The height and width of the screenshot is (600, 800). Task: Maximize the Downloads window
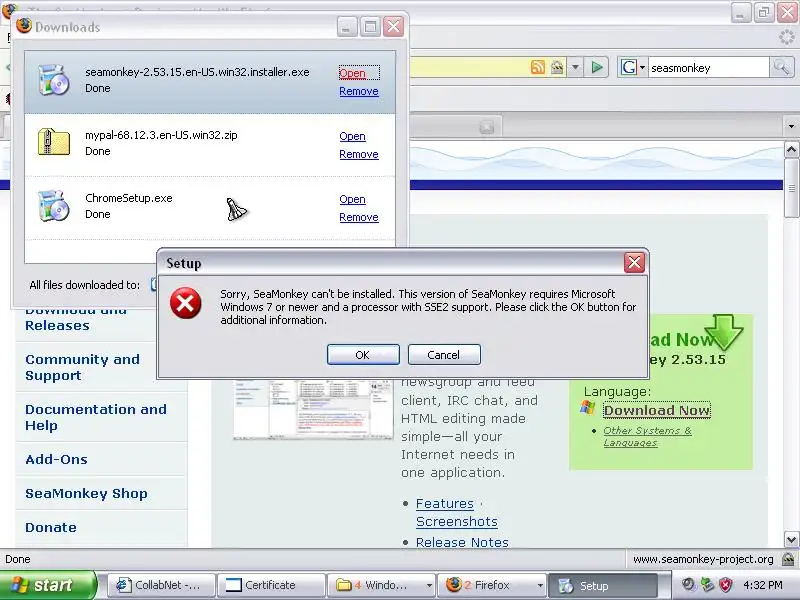(370, 27)
